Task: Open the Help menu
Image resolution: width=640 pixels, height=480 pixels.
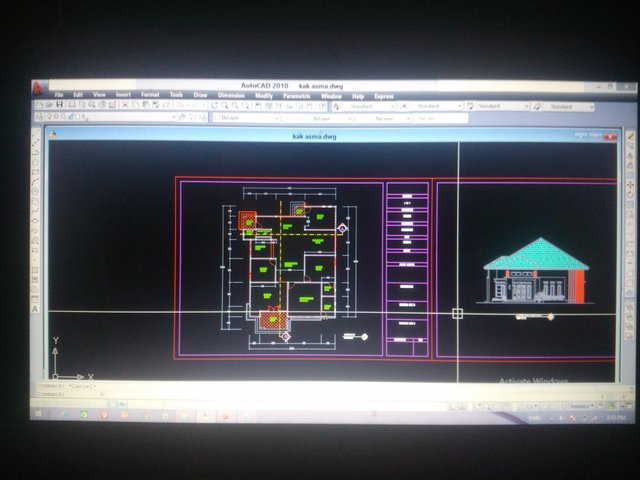Action: (358, 96)
